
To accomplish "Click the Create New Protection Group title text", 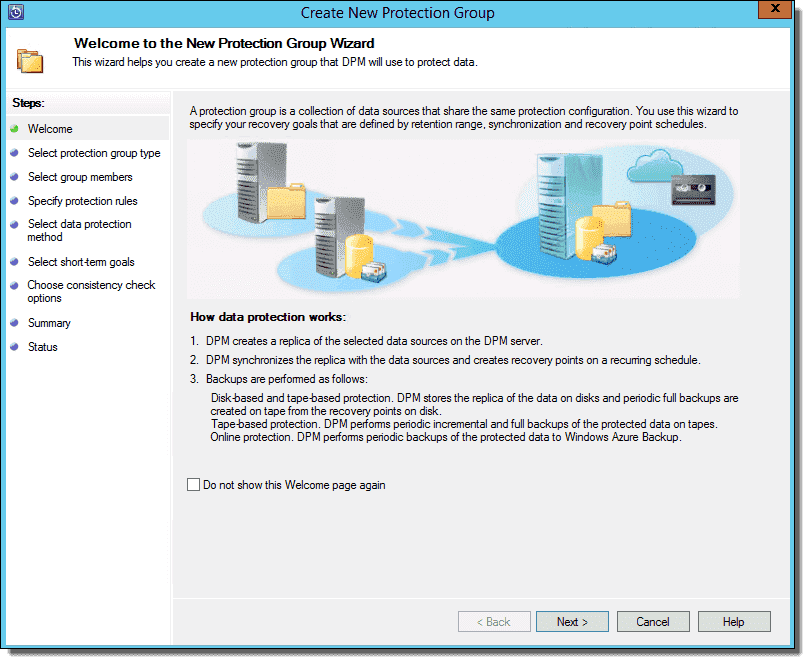I will [x=398, y=12].
